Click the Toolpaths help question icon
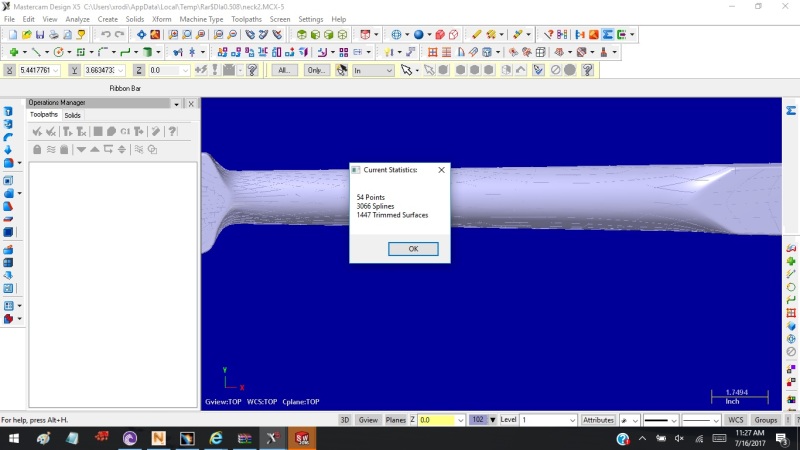 click(x=172, y=132)
